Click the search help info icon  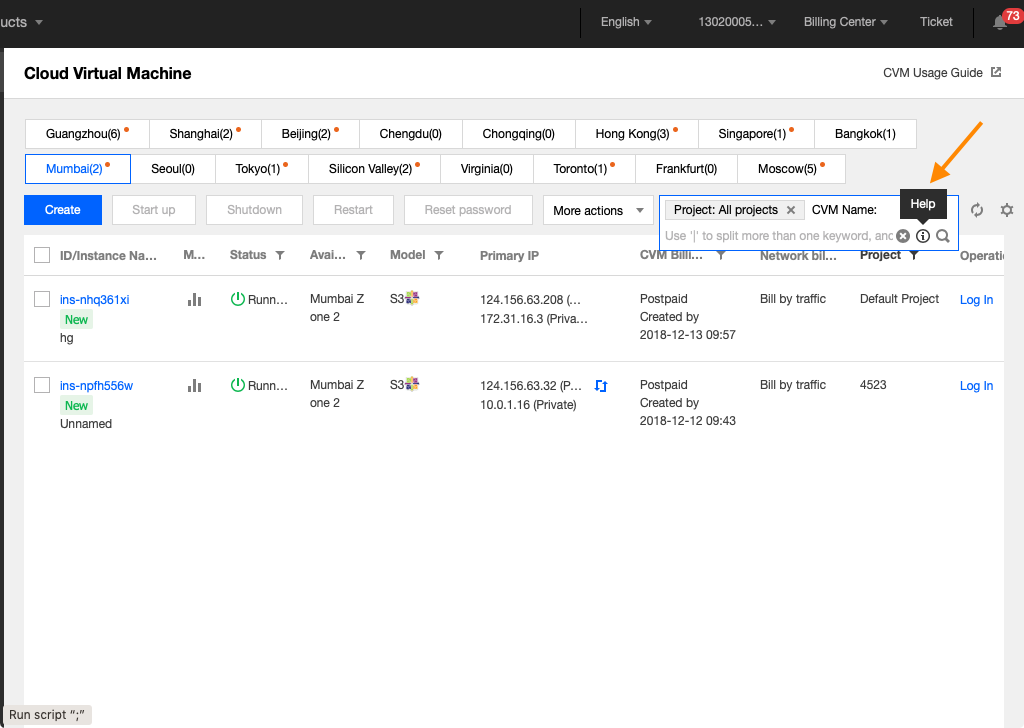click(x=923, y=236)
